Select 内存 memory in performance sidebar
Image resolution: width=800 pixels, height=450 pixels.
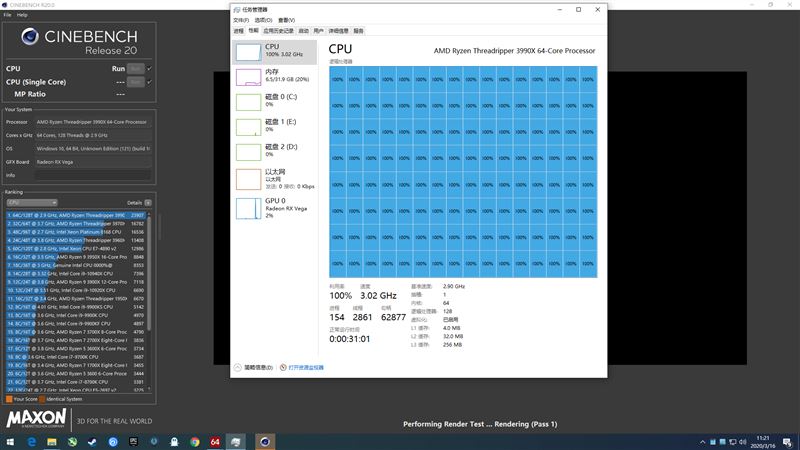[x=274, y=77]
